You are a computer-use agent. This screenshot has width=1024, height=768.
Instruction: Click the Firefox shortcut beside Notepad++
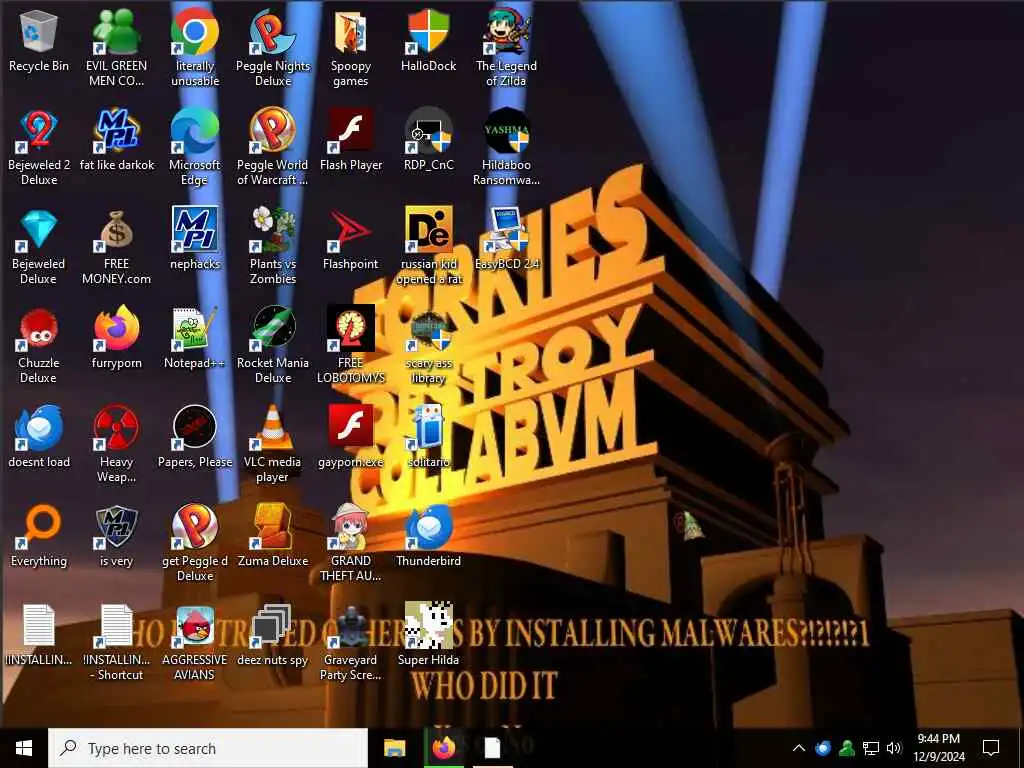coord(116,338)
